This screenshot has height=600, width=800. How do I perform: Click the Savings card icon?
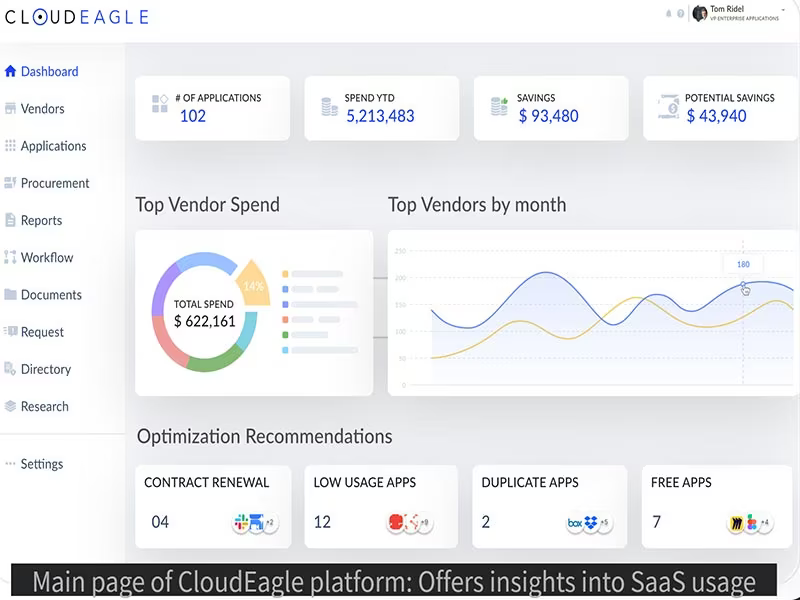pos(499,106)
